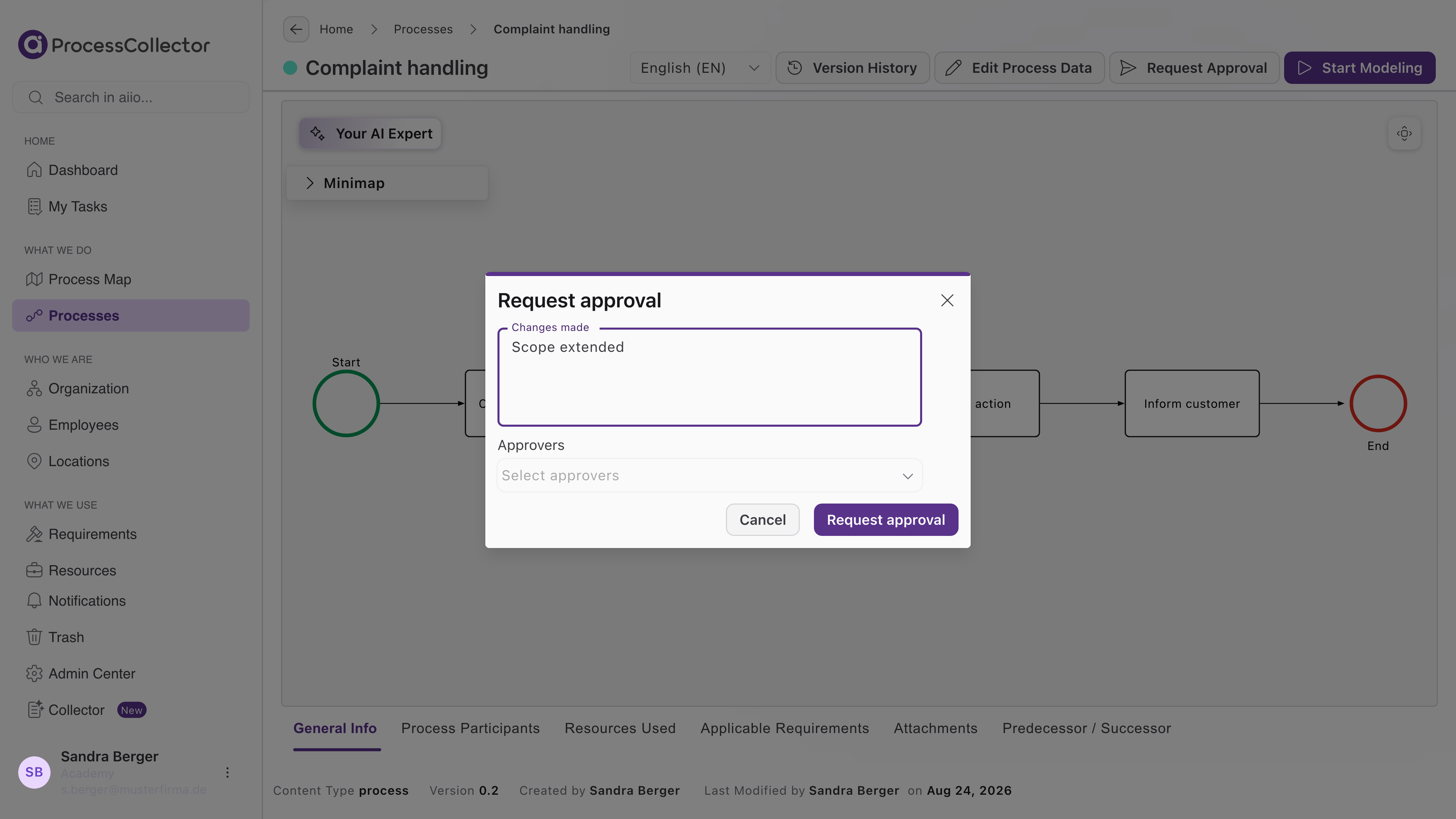Cancel the approval request
The height and width of the screenshot is (819, 1456).
click(762, 519)
